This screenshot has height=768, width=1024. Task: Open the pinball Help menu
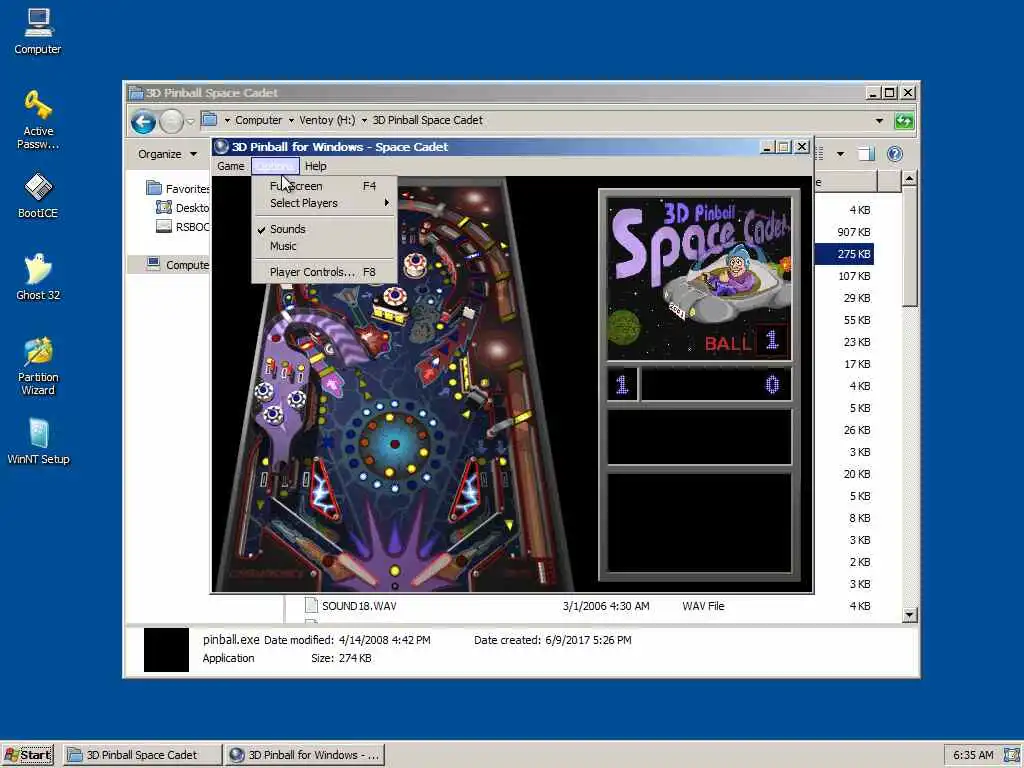(x=315, y=166)
